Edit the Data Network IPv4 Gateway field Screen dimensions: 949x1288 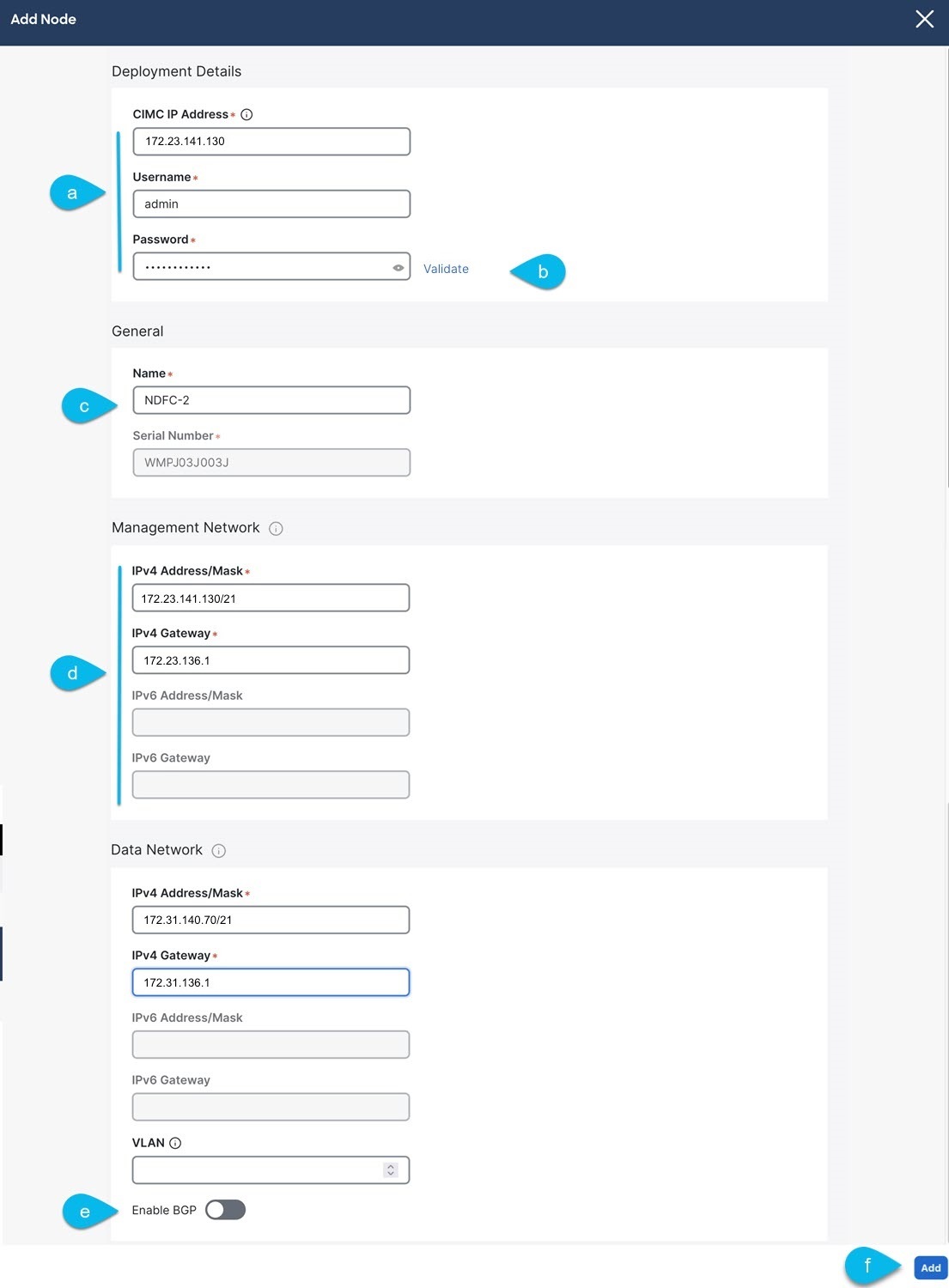click(x=271, y=981)
